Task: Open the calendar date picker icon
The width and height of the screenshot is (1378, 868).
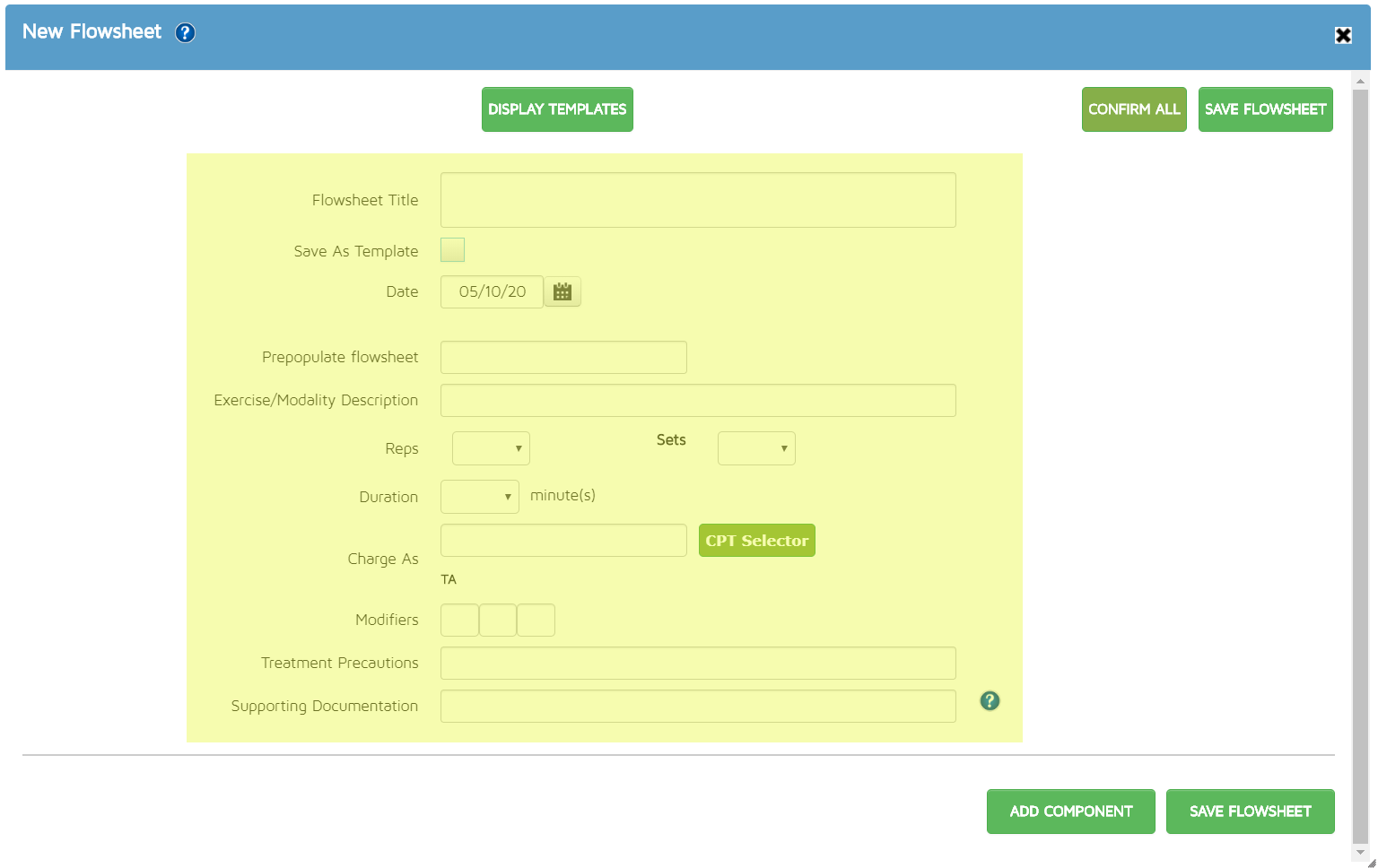Action: tap(563, 292)
